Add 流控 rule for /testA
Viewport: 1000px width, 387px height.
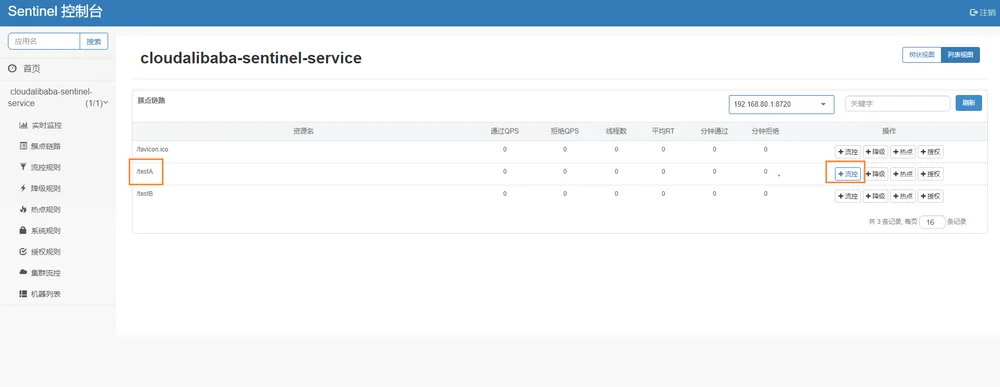coord(848,173)
